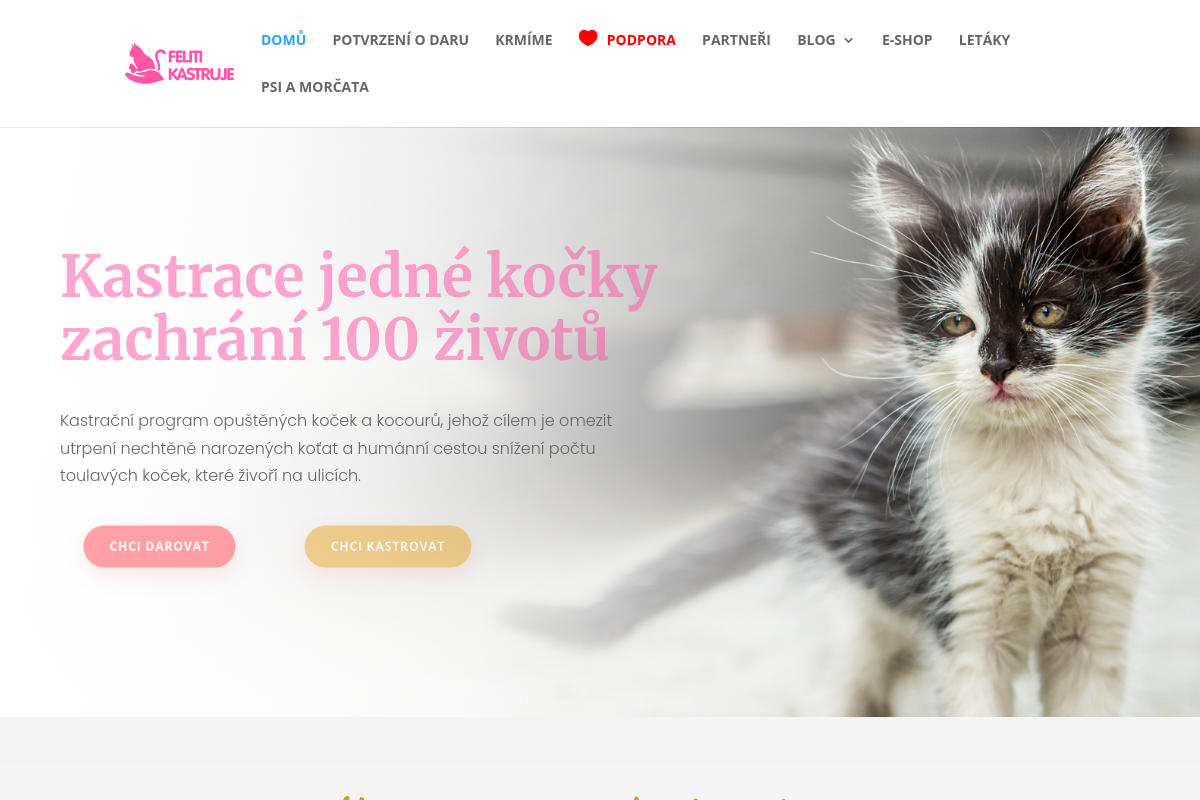Expand the Blog submenu chevron

pos(849,40)
